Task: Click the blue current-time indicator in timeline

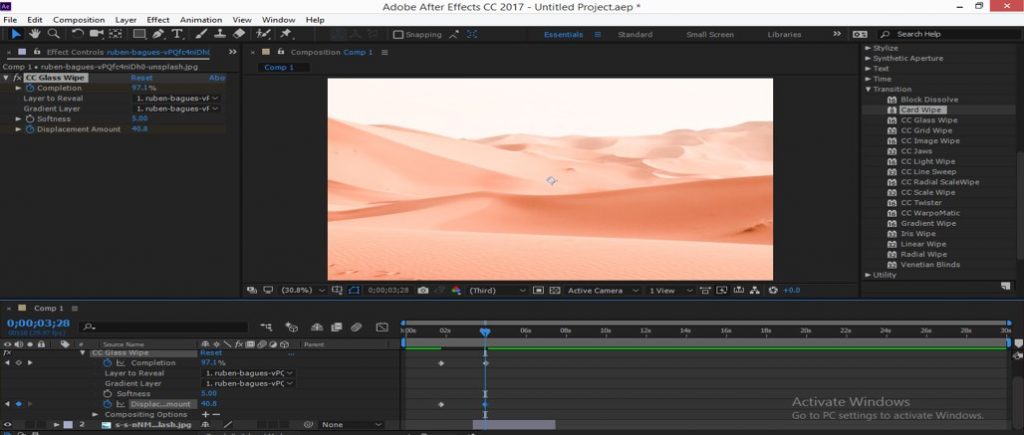Action: pyautogui.click(x=485, y=332)
